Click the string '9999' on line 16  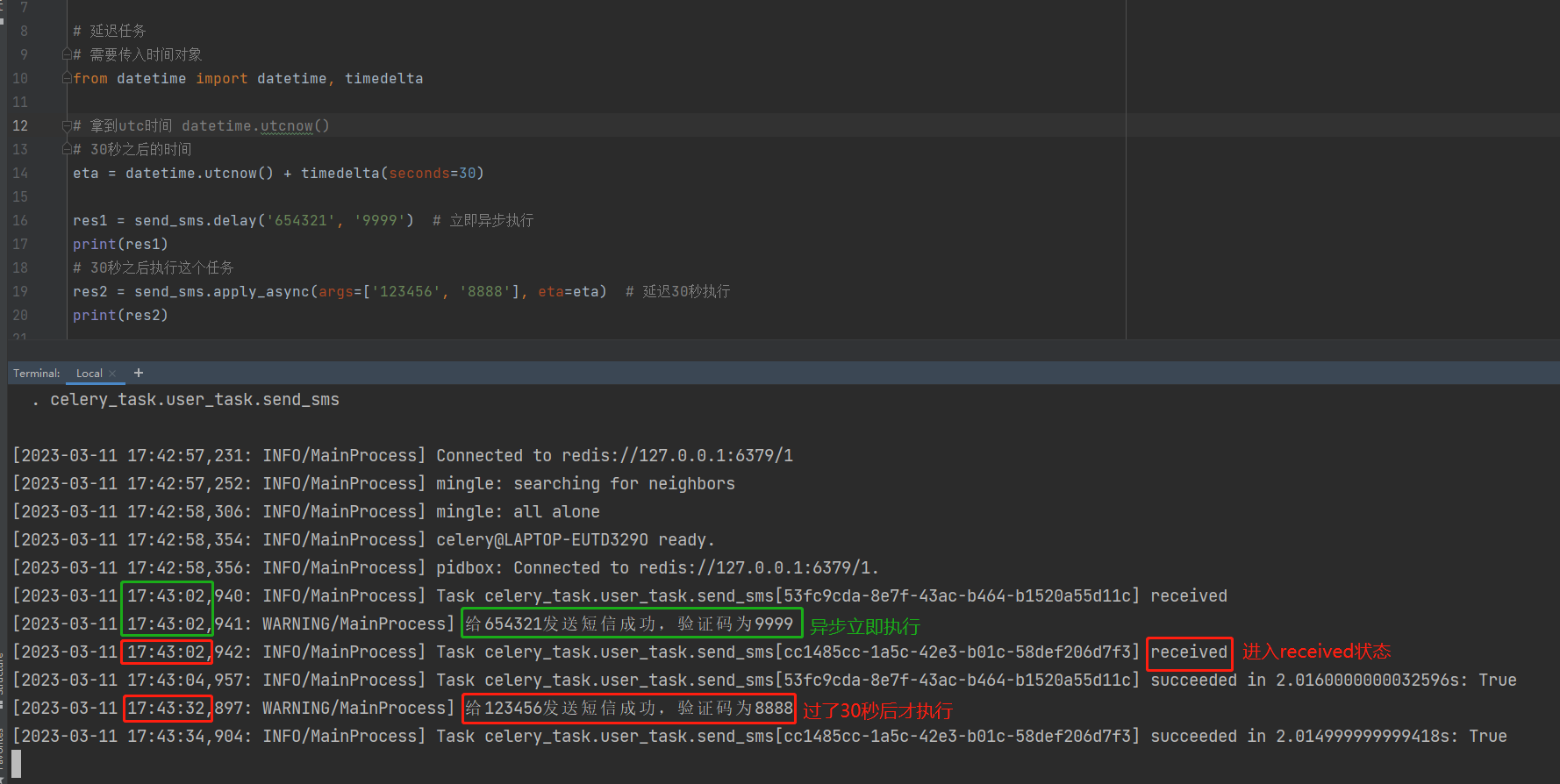tap(380, 220)
